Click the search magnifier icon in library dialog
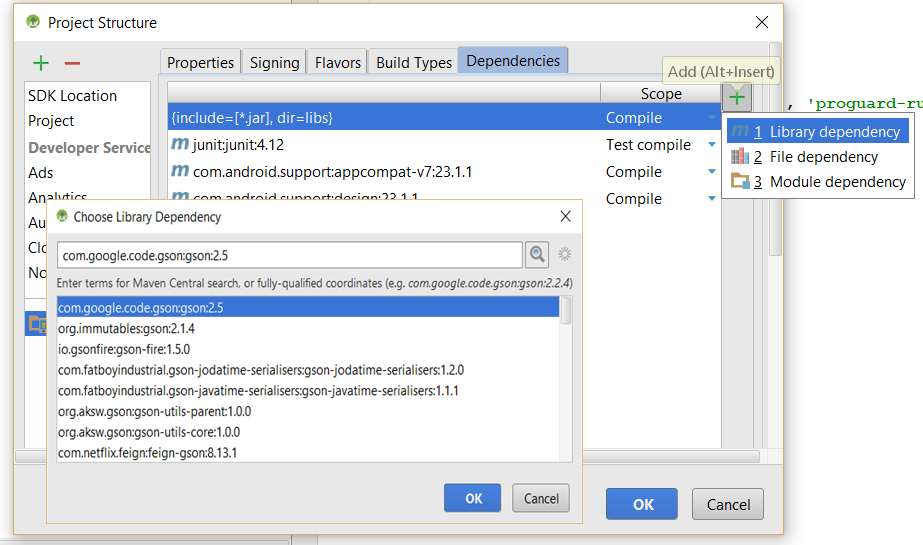923x545 pixels. click(537, 254)
